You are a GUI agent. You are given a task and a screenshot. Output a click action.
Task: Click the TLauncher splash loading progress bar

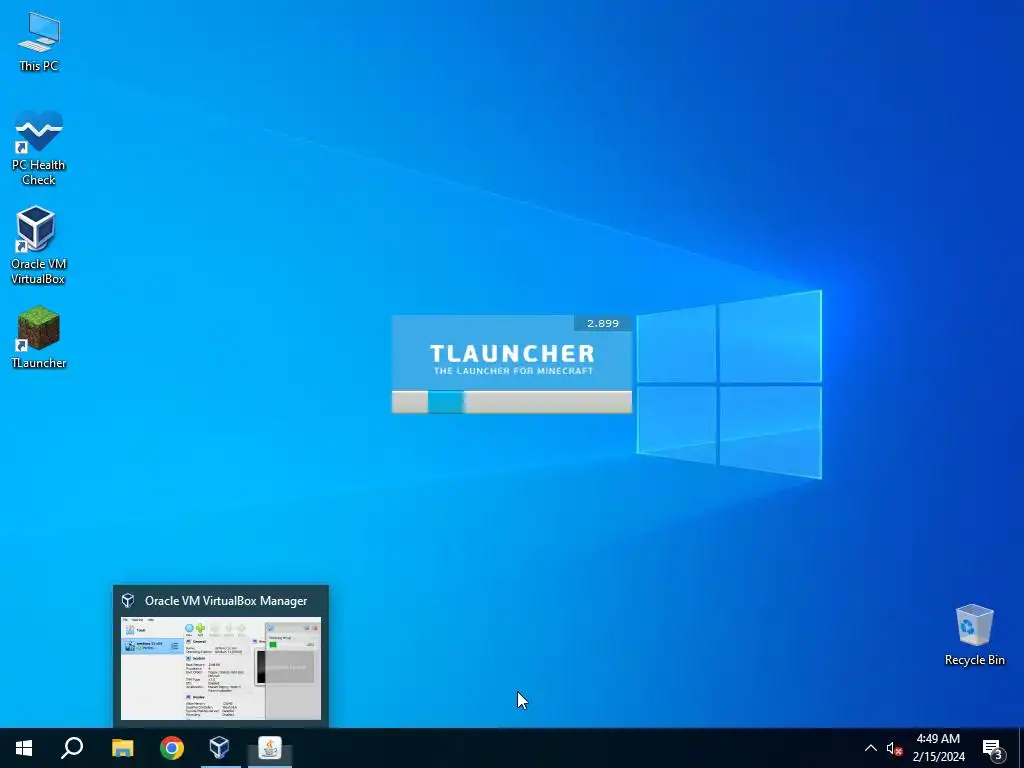click(511, 402)
